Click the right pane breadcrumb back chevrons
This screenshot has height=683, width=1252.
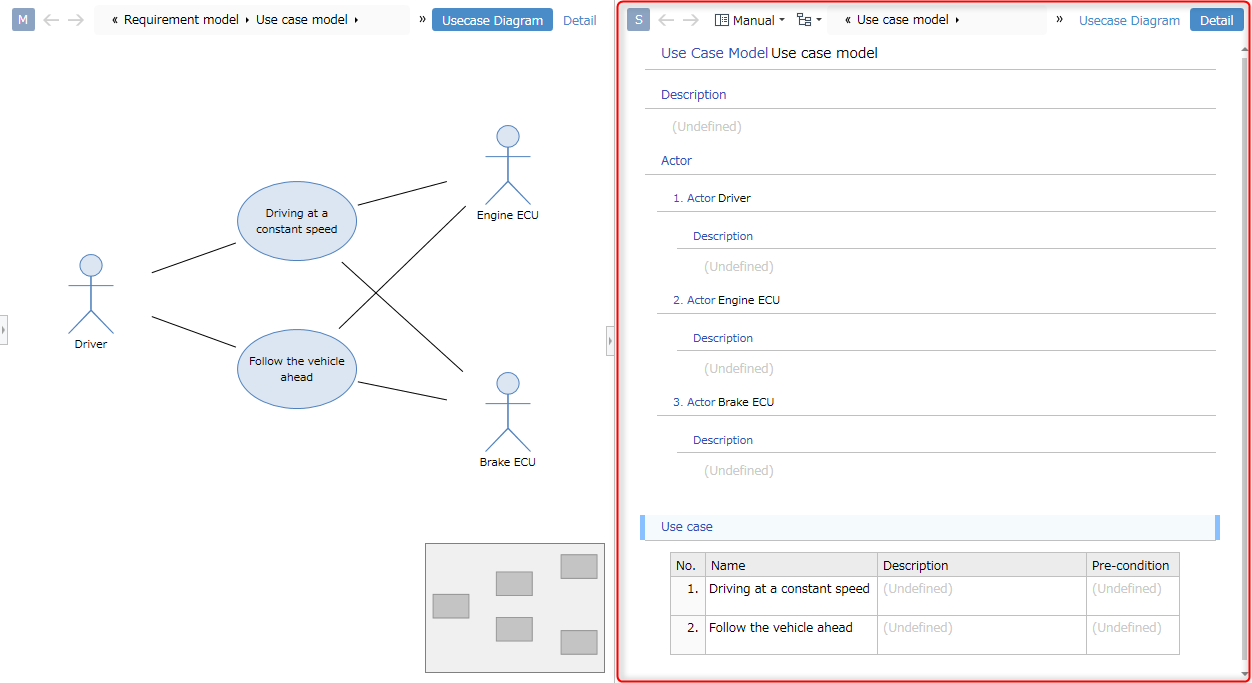(848, 20)
